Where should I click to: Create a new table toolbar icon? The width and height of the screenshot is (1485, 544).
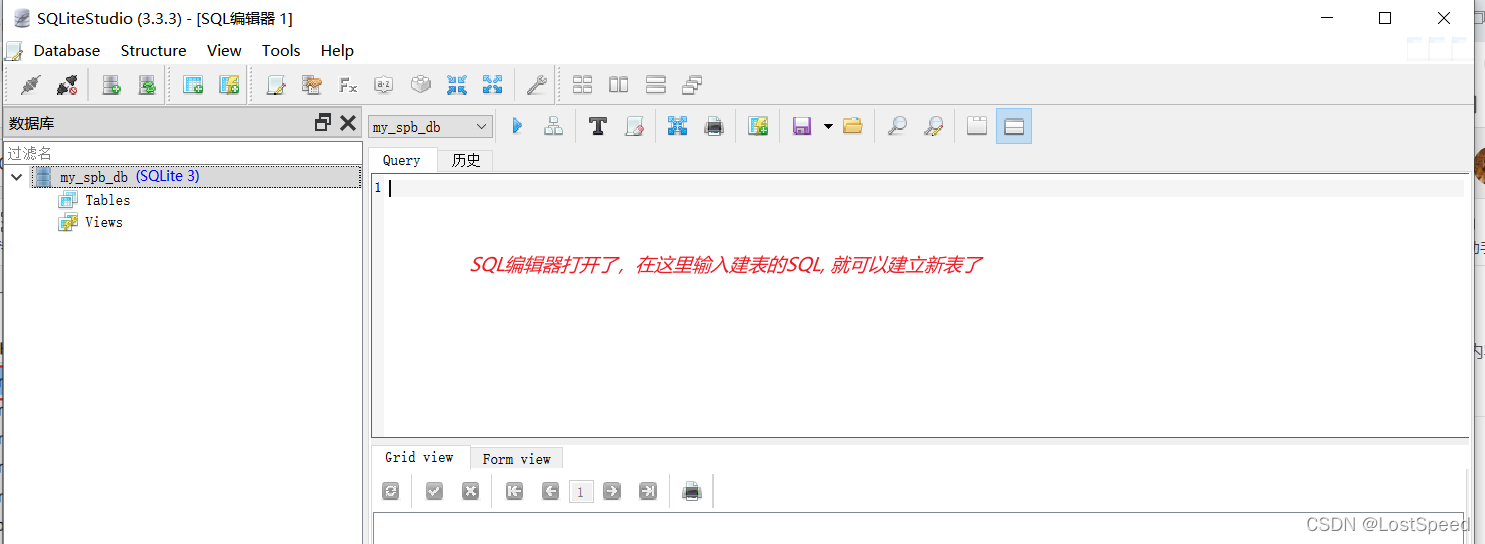[x=193, y=85]
